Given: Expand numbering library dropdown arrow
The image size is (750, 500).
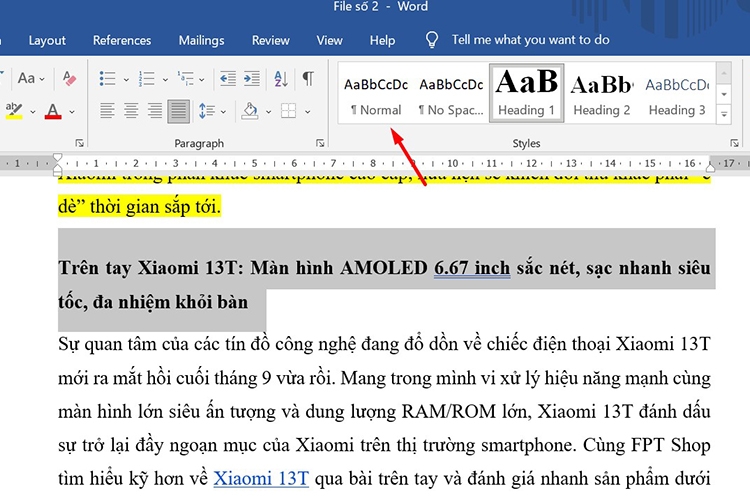Looking at the screenshot, I should 165,79.
